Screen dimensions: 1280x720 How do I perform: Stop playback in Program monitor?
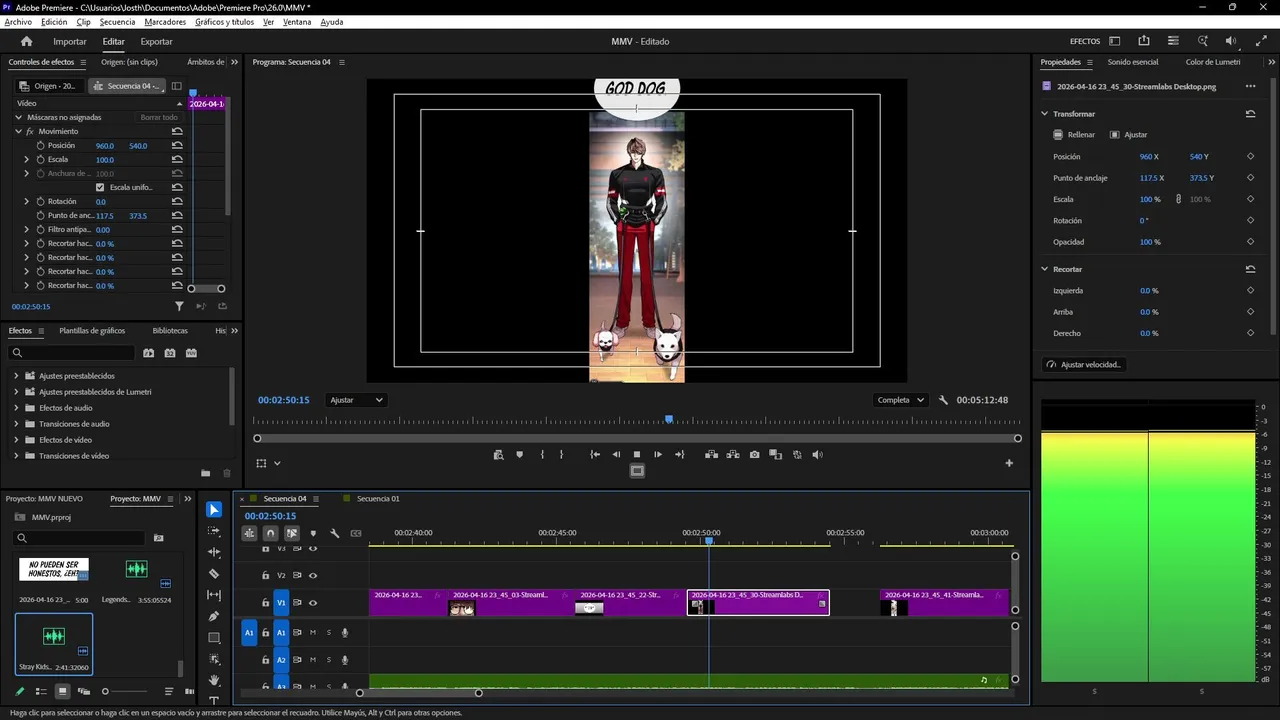pyautogui.click(x=637, y=455)
